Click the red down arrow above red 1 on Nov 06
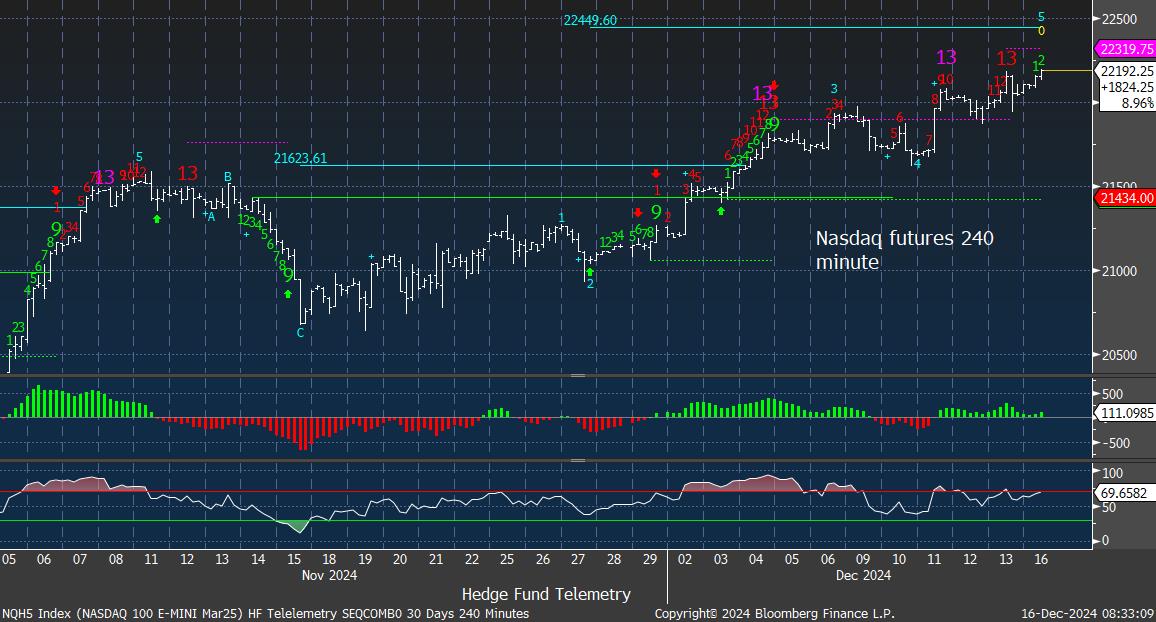 56,192
